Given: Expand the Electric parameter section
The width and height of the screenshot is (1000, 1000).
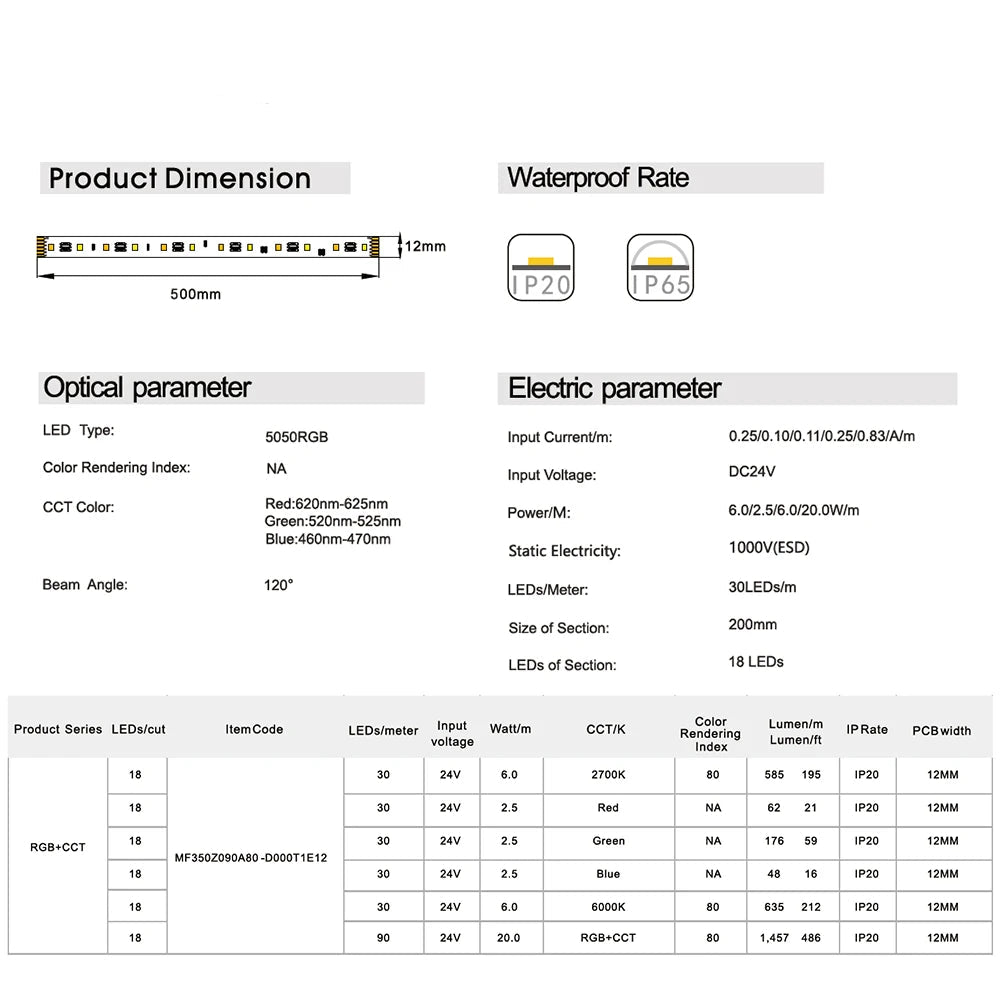Looking at the screenshot, I should pos(614,388).
